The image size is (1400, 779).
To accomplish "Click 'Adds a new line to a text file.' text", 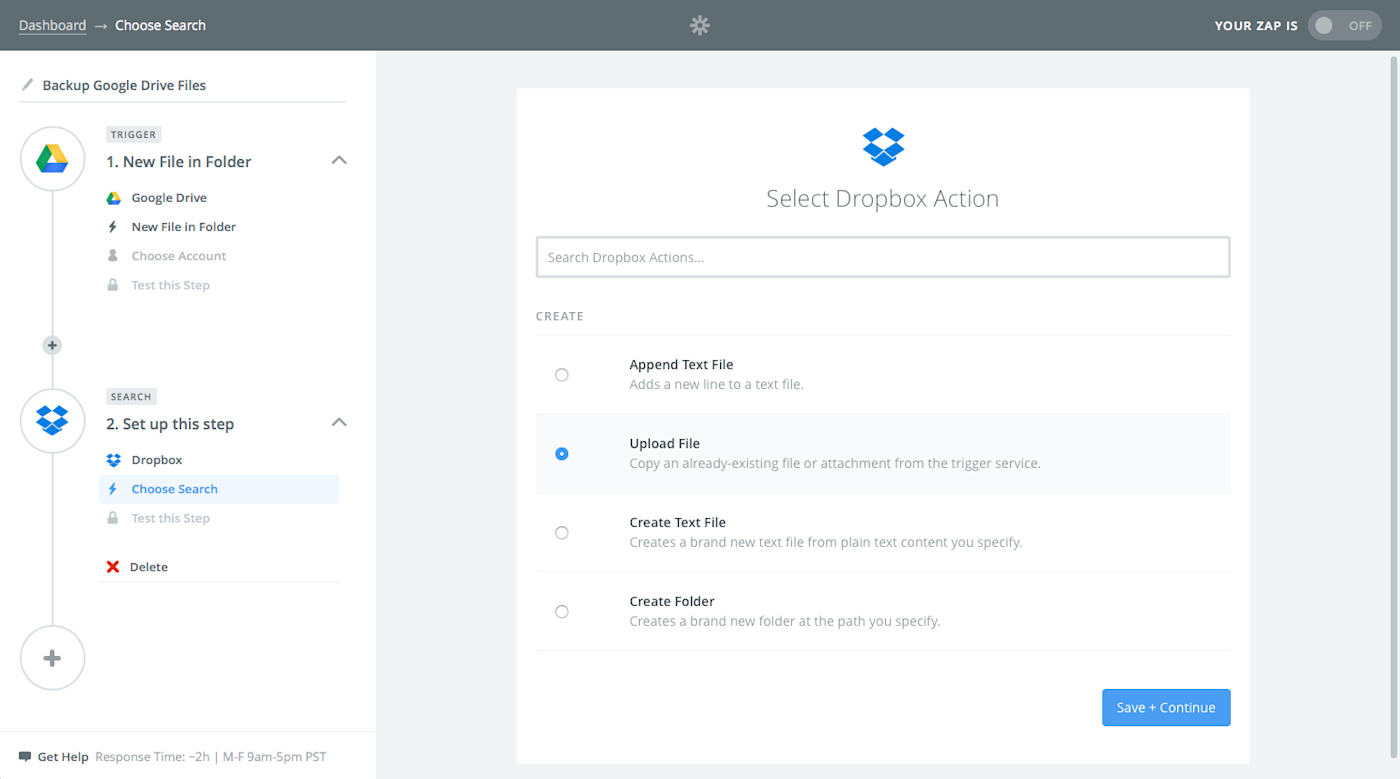I will pyautogui.click(x=716, y=384).
